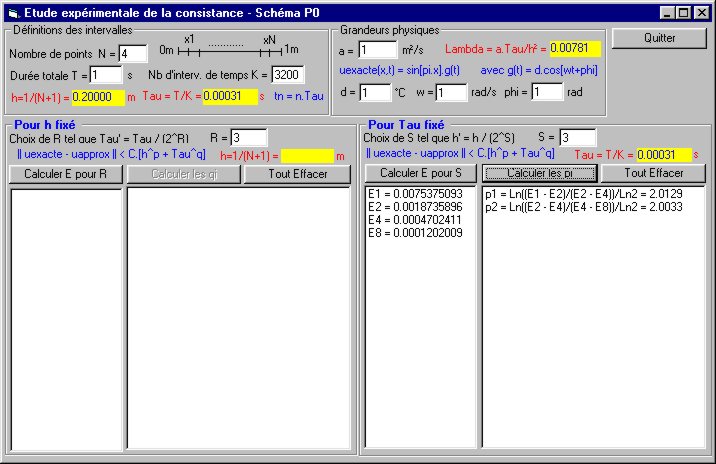Click the Pour Tau fixé heading
716x464 pixels.
pos(406,125)
